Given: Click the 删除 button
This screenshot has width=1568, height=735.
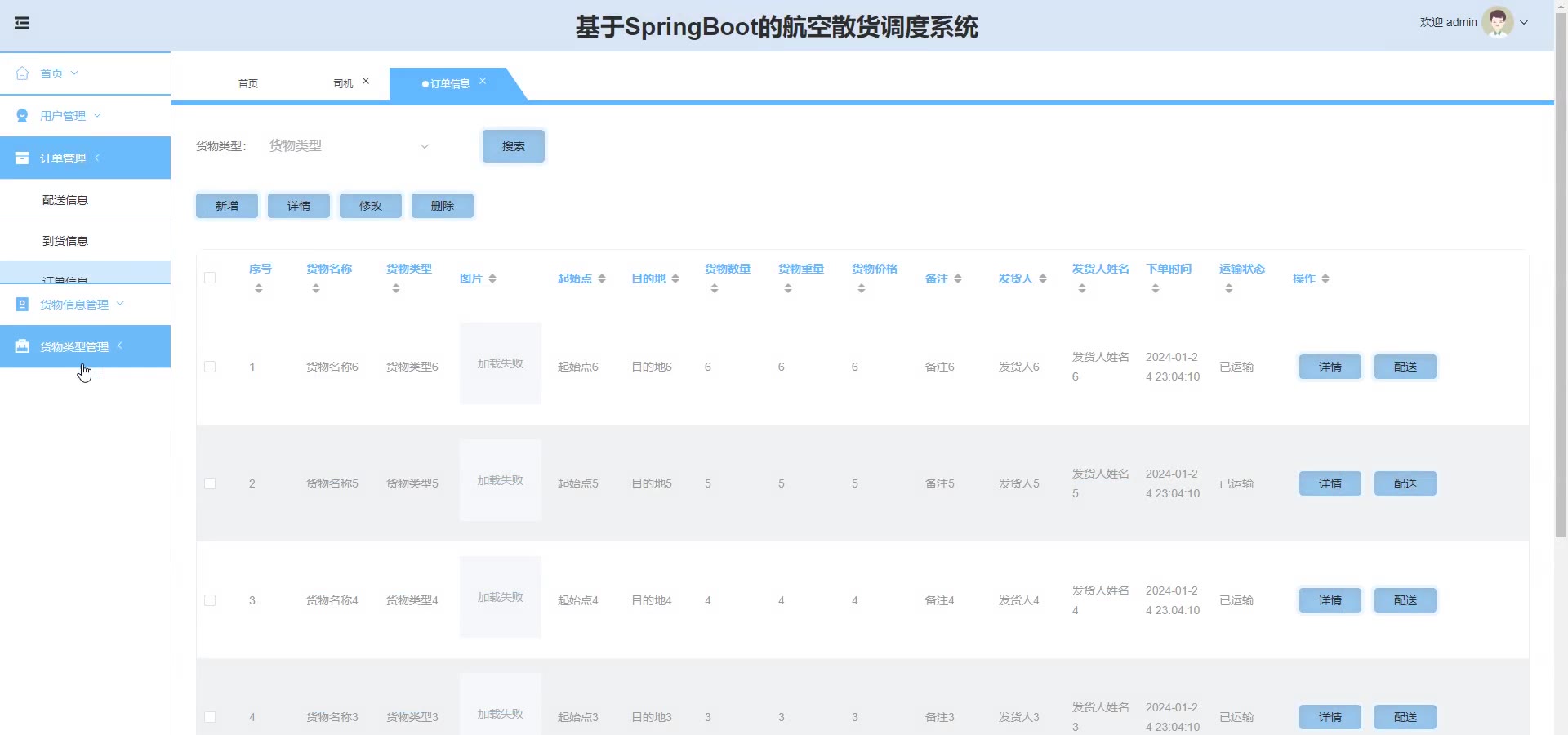Looking at the screenshot, I should point(443,206).
